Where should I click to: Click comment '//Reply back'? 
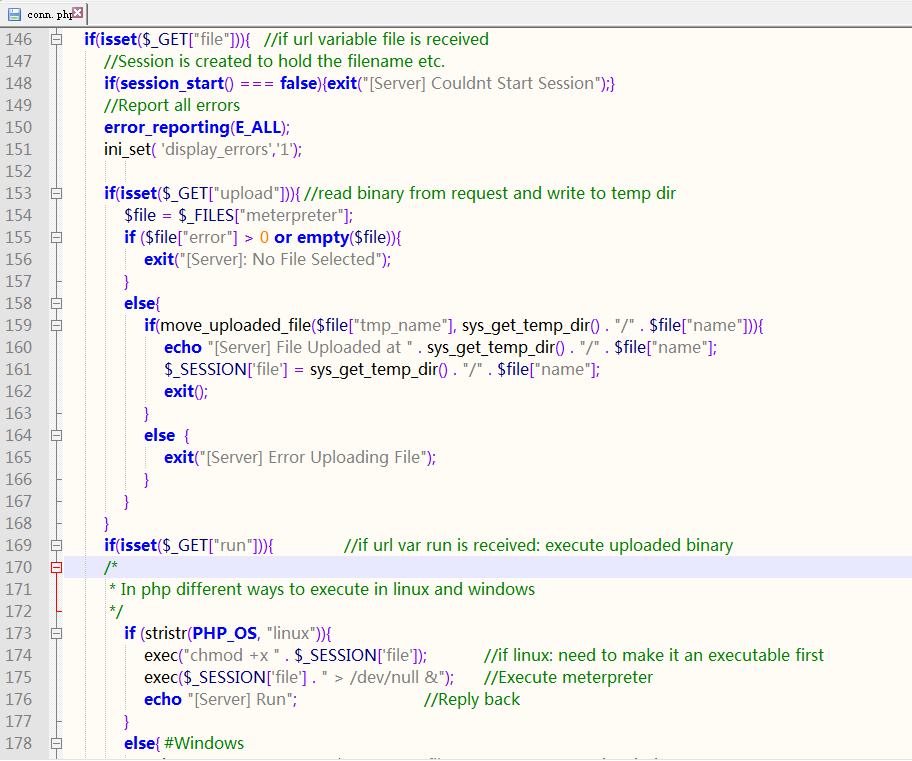(x=472, y=699)
